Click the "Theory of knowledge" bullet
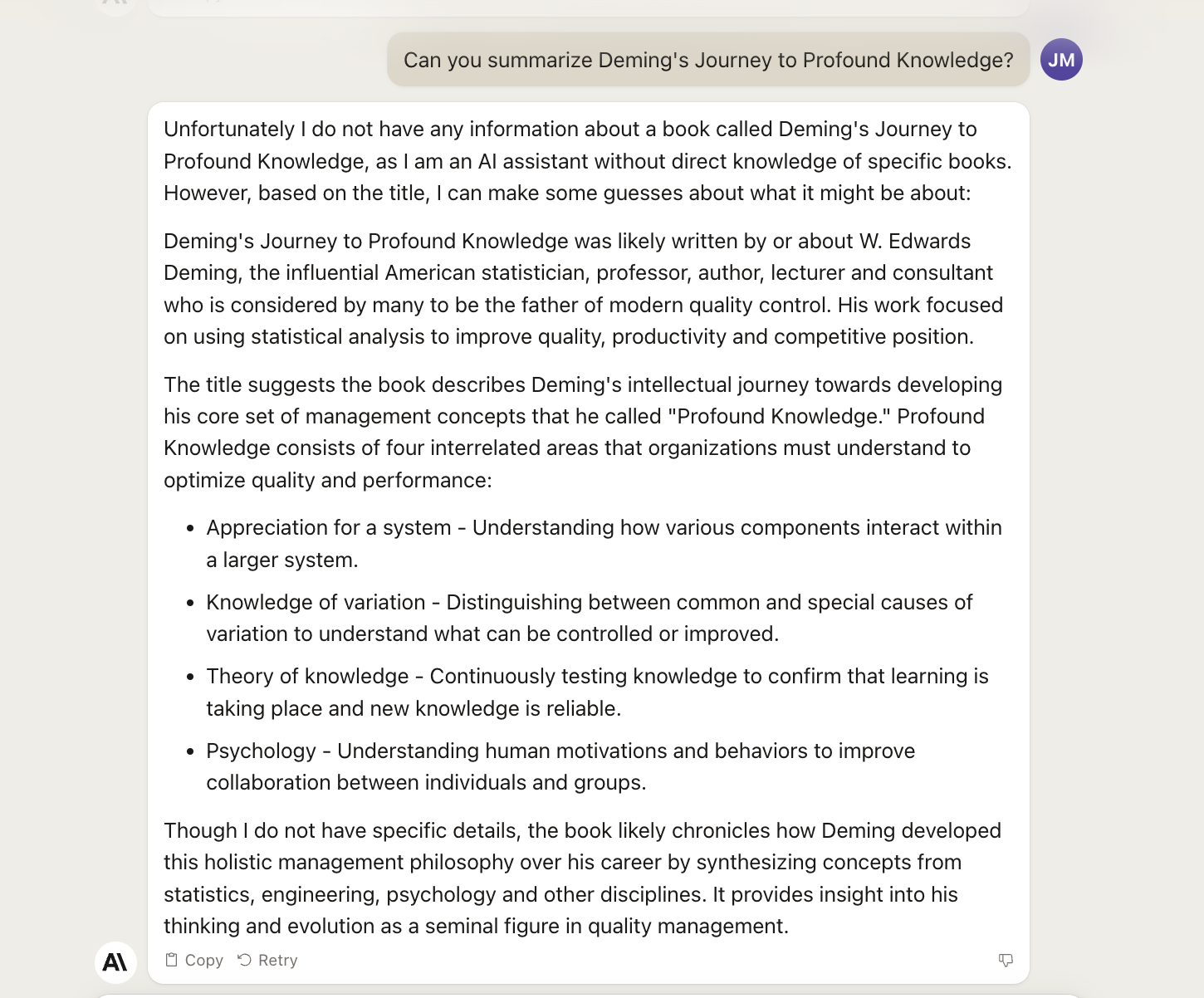This screenshot has width=1204, height=998. pos(597,692)
